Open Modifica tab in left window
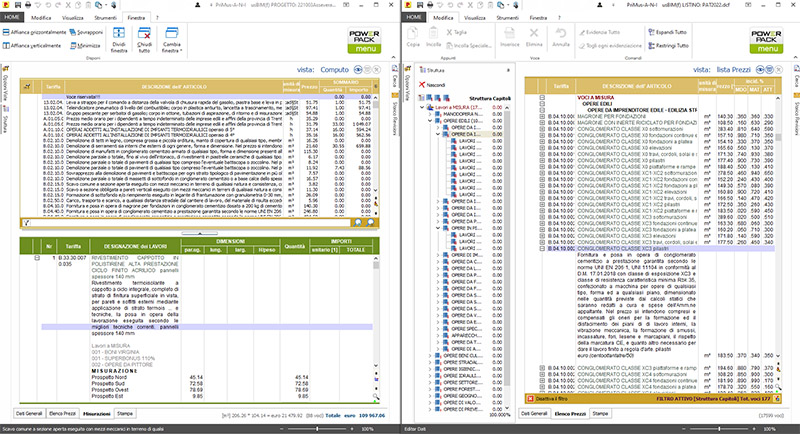The width and height of the screenshot is (800, 434). coord(41,17)
